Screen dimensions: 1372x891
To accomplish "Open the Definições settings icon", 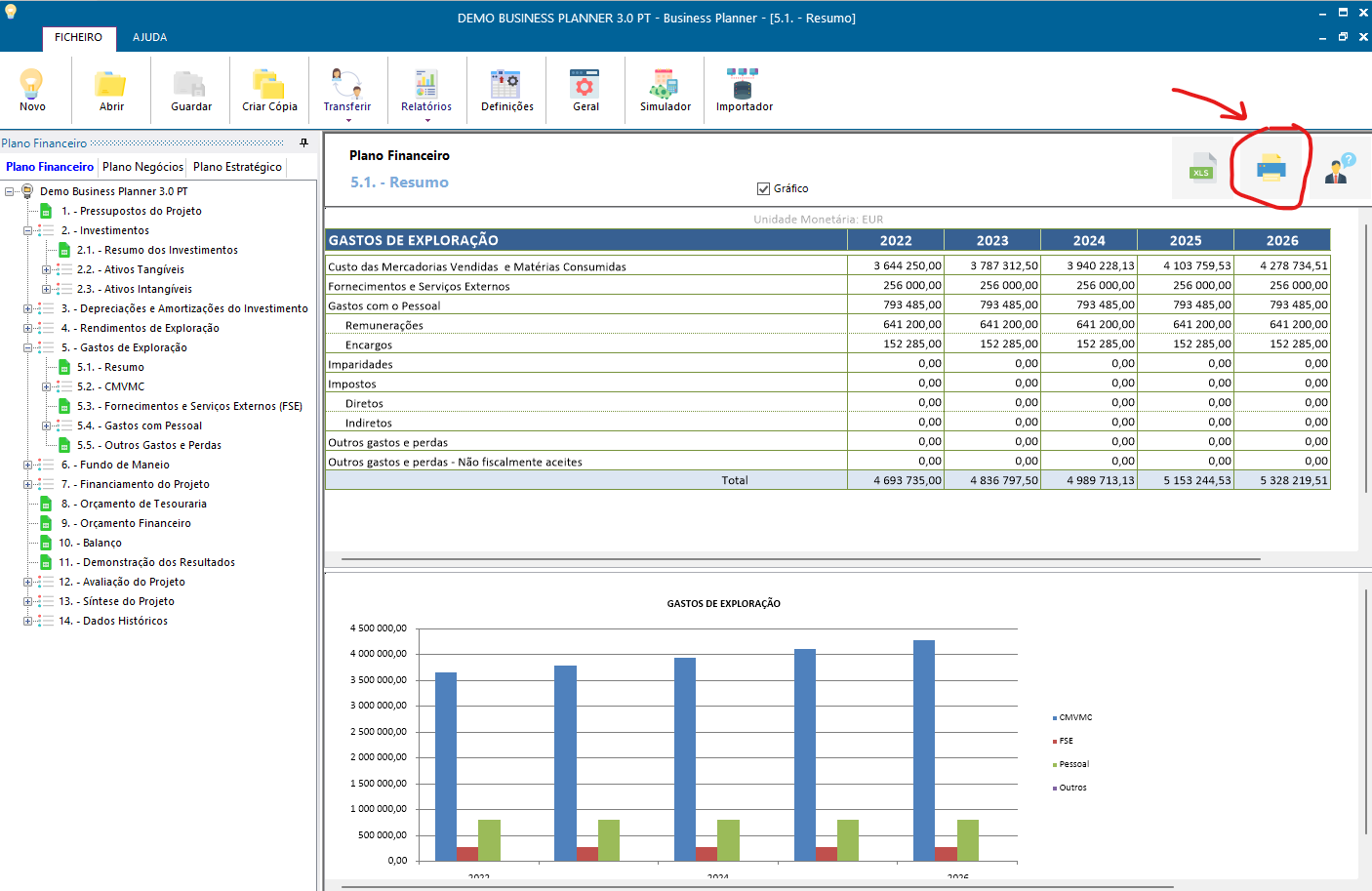I will pos(506,85).
